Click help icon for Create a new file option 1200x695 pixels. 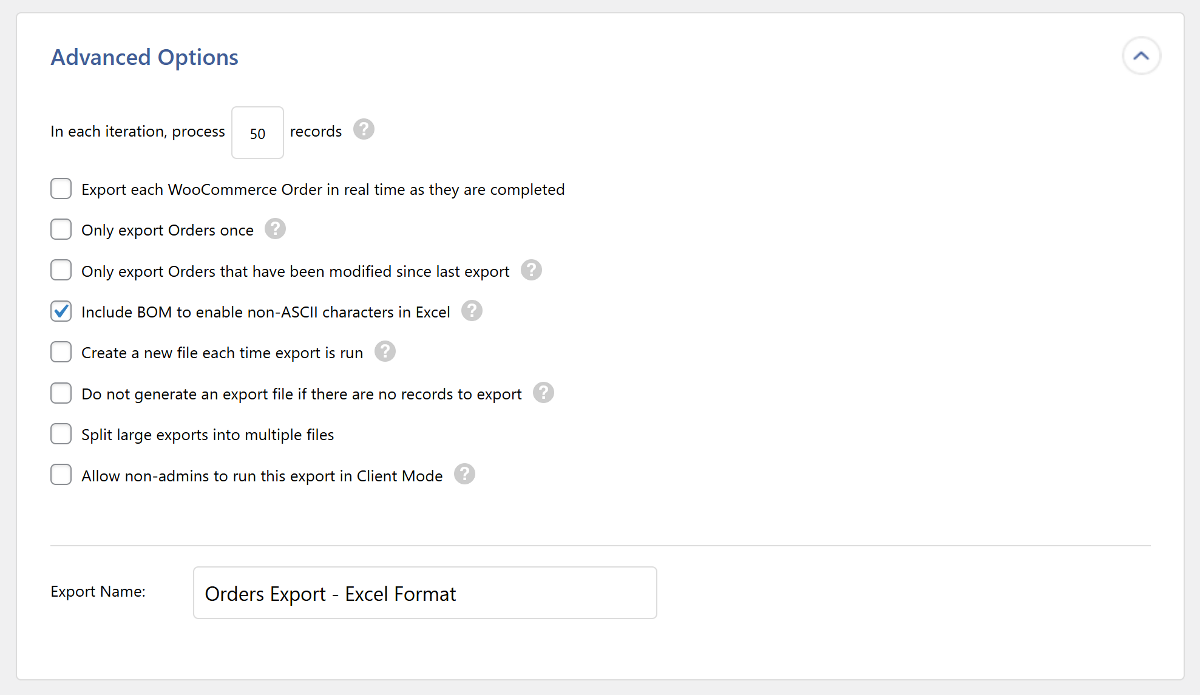tap(385, 352)
